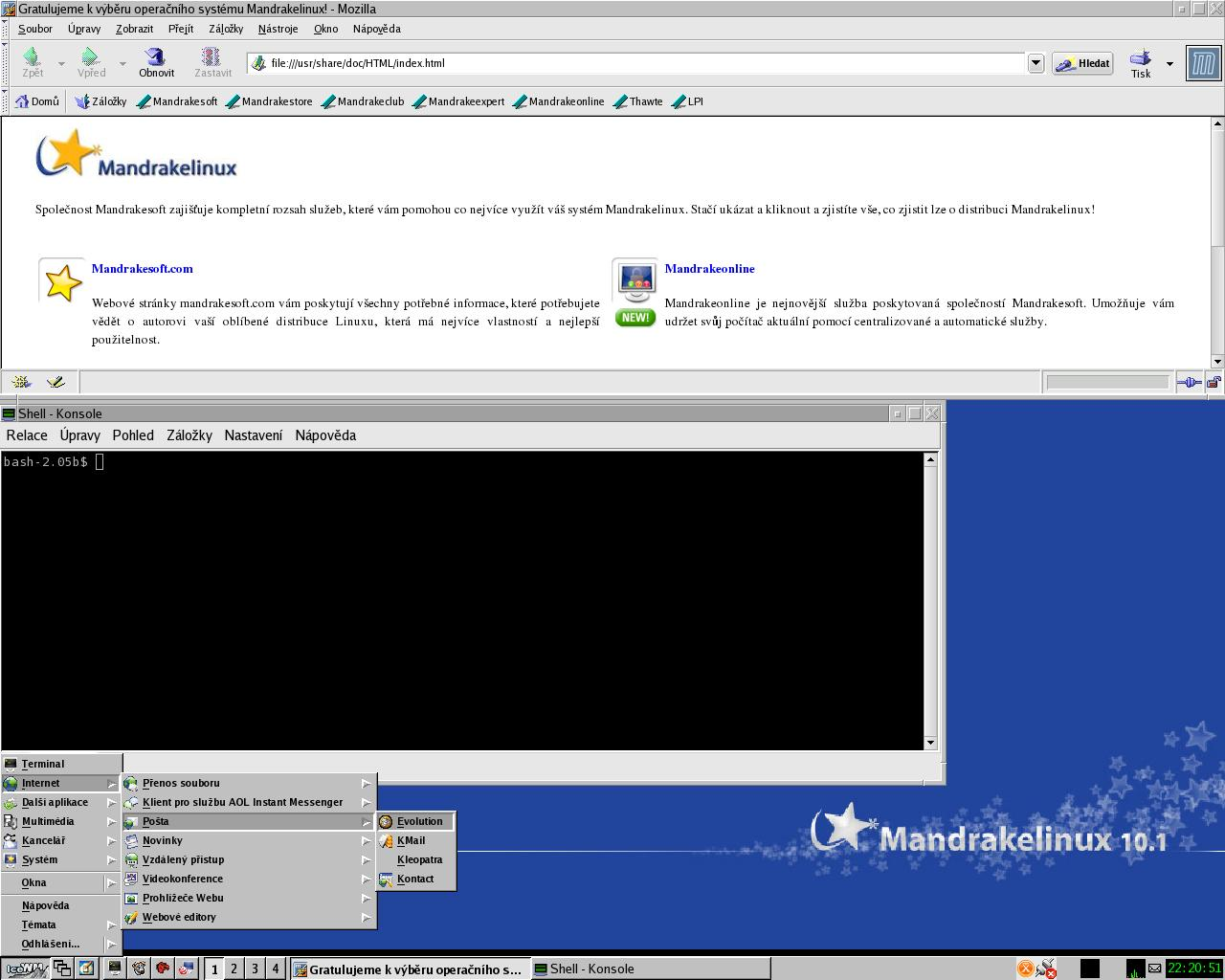Click the online/offline plug icon in Mozilla
This screenshot has height=980, width=1225.
[x=1189, y=382]
